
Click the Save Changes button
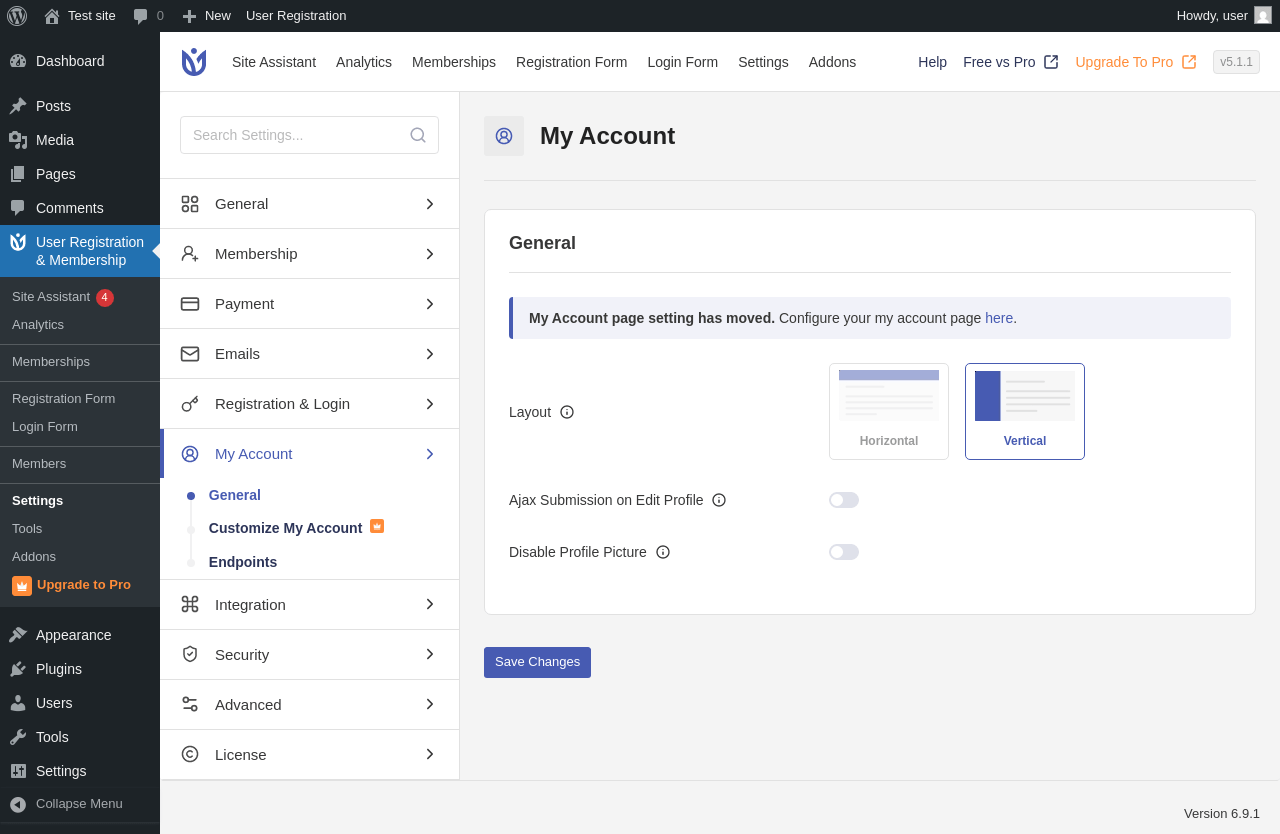click(x=537, y=662)
